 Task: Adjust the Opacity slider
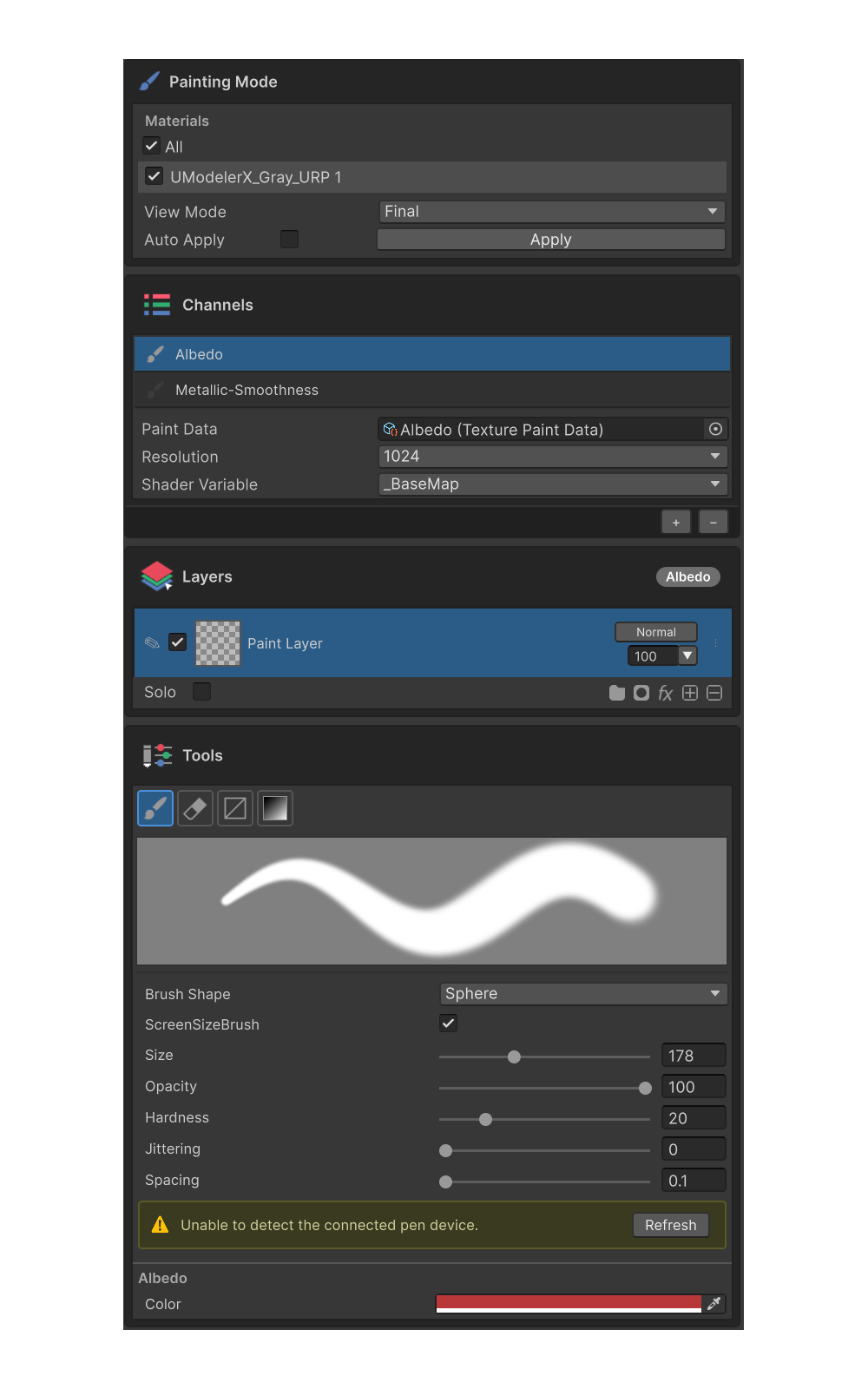(x=544, y=1088)
